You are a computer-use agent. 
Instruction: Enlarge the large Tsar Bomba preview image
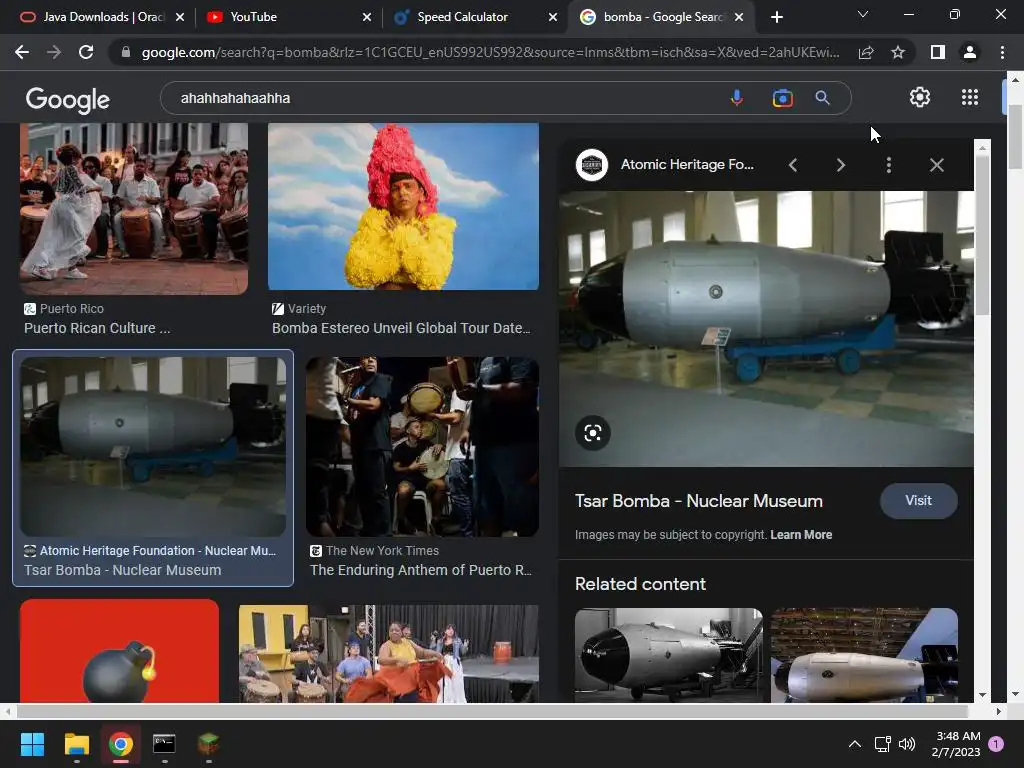click(x=766, y=328)
